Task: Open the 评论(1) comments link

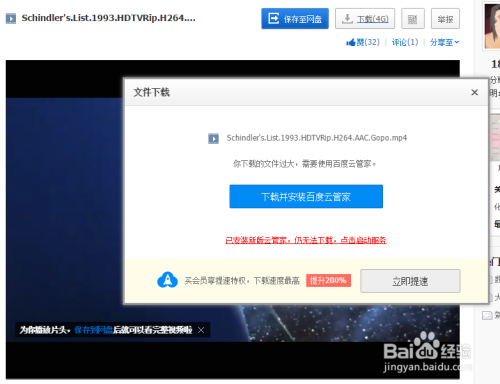Action: click(x=405, y=42)
